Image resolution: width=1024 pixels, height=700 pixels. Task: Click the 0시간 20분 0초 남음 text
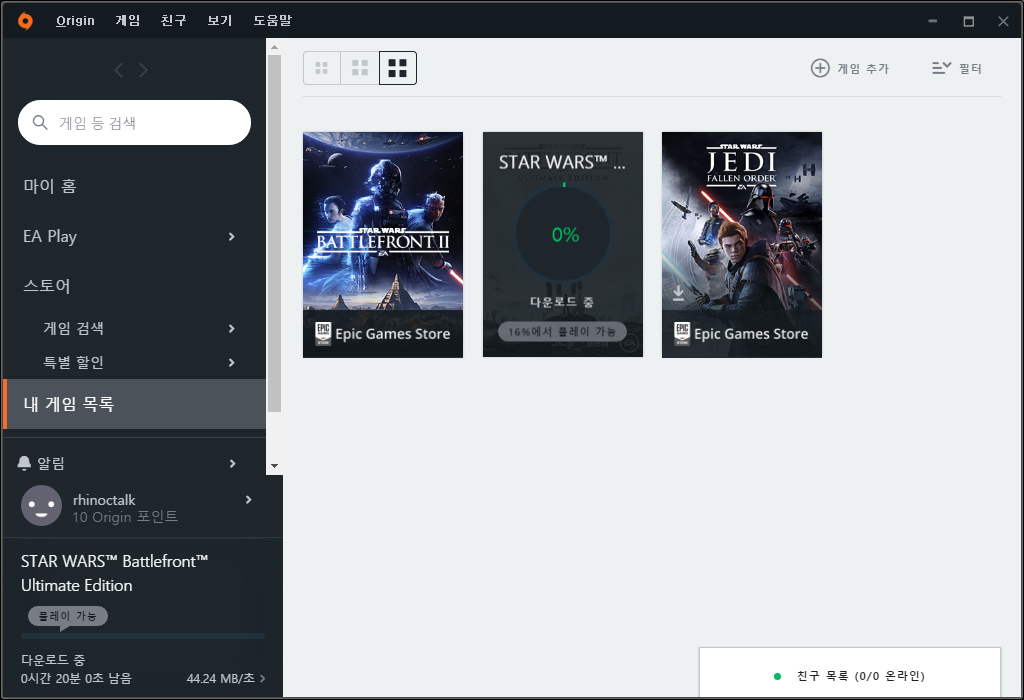click(x=76, y=678)
